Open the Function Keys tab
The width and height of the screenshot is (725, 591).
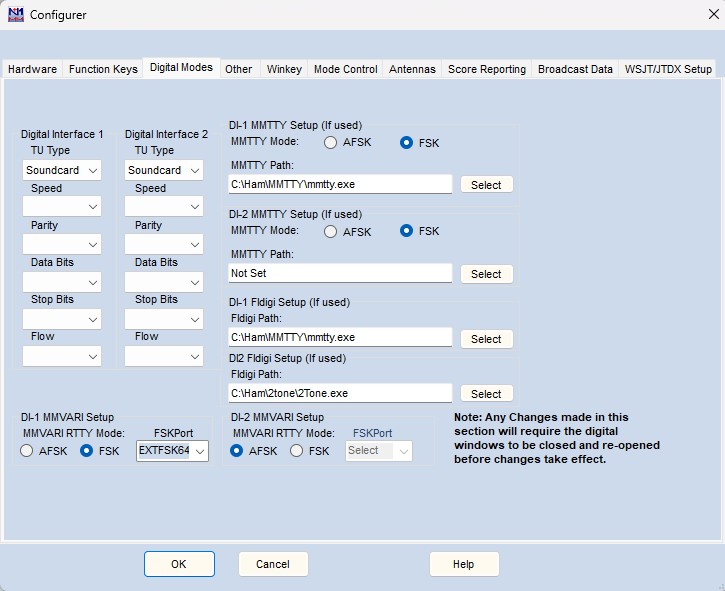pyautogui.click(x=103, y=69)
